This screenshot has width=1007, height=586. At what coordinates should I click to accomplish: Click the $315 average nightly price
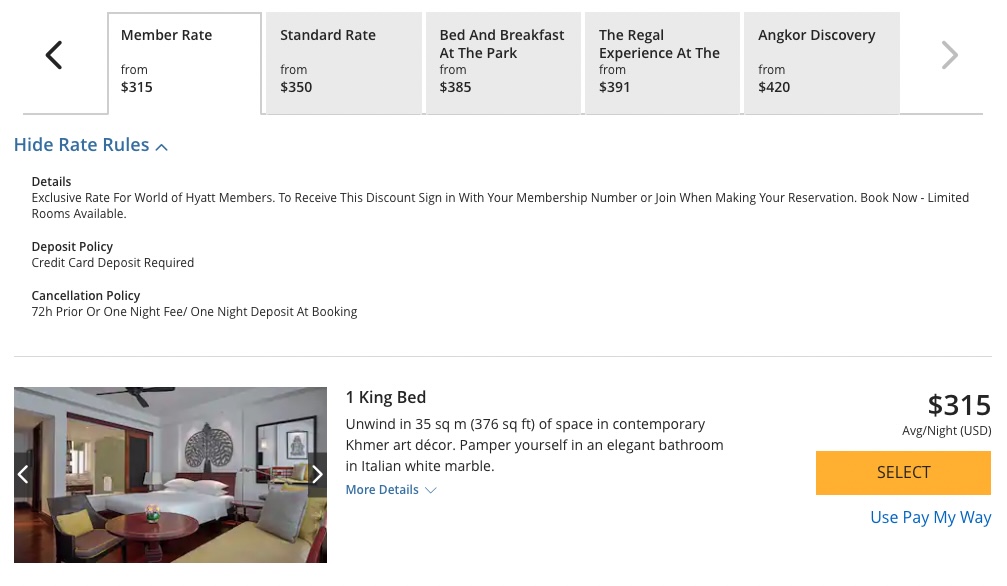click(x=958, y=405)
